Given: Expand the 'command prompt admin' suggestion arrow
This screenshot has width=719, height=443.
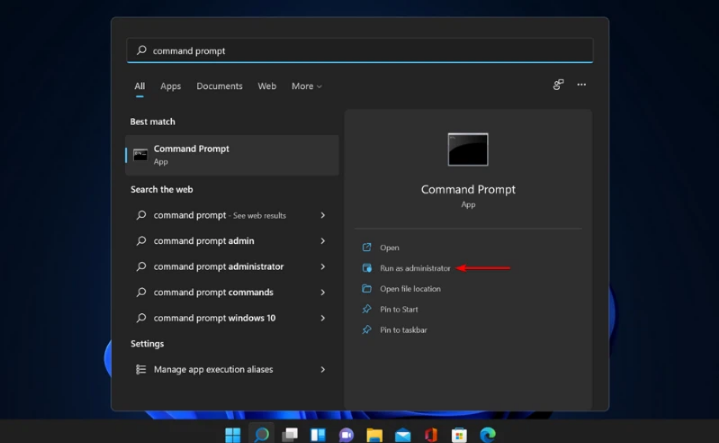Looking at the screenshot, I should coord(322,241).
